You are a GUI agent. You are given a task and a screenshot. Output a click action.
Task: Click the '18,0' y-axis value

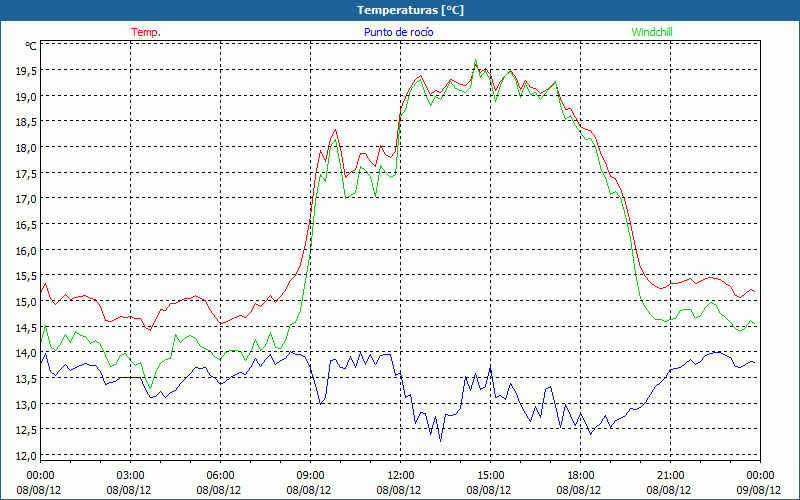pos(26,148)
